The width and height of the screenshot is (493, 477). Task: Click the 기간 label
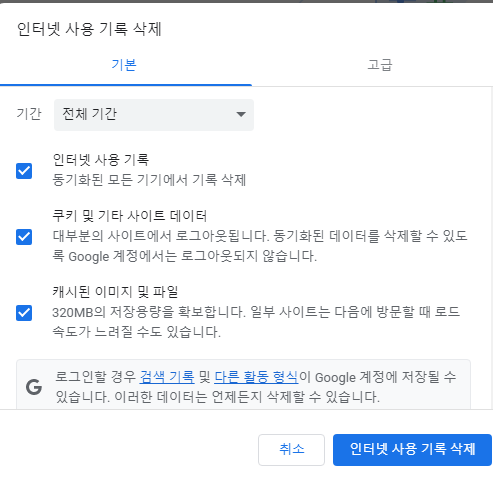[29, 114]
